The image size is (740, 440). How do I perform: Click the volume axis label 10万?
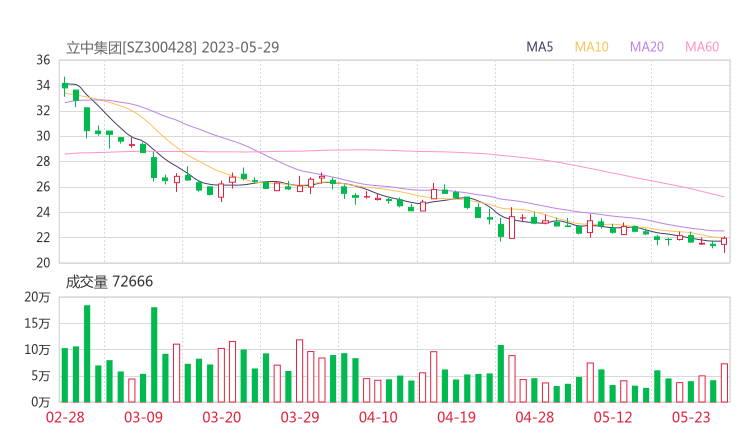click(37, 350)
